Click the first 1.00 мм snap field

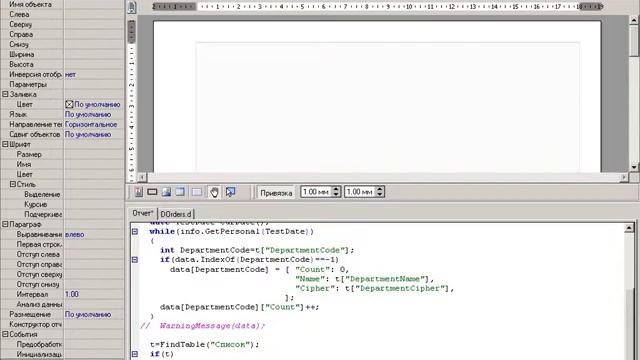pos(316,192)
